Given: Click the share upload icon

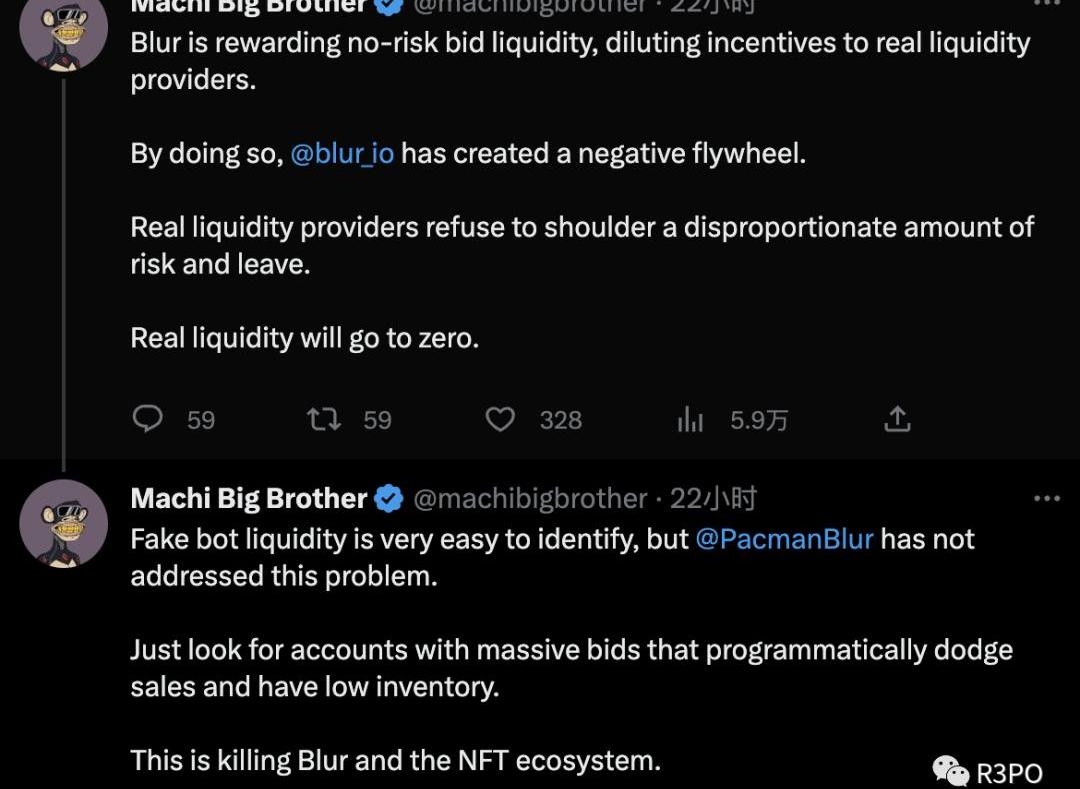Looking at the screenshot, I should pyautogui.click(x=897, y=419).
